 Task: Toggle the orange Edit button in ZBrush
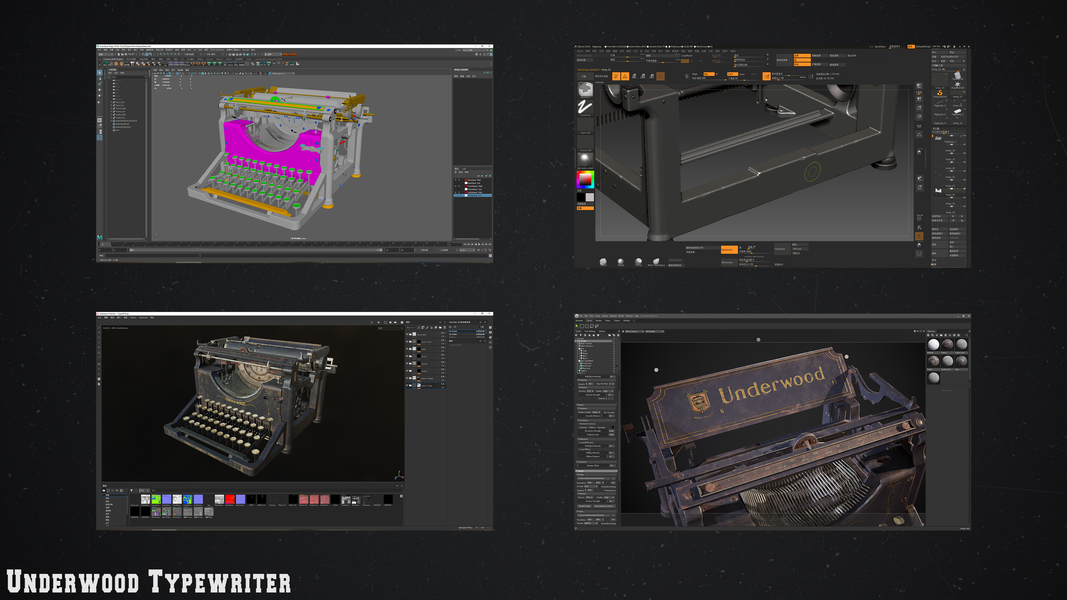coord(616,76)
